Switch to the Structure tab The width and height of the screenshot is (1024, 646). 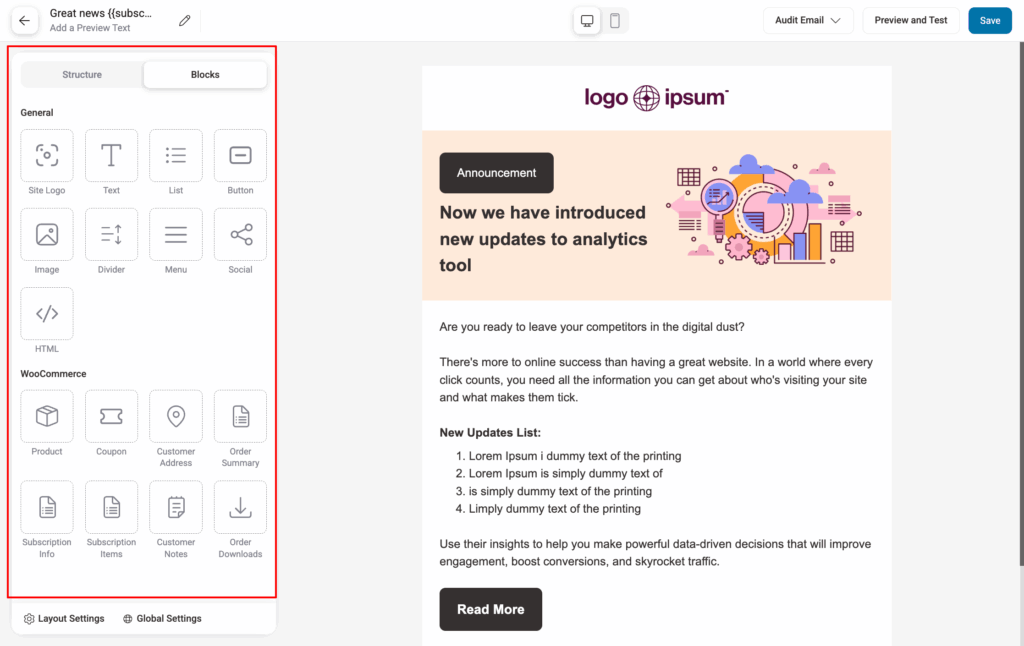[x=81, y=73]
